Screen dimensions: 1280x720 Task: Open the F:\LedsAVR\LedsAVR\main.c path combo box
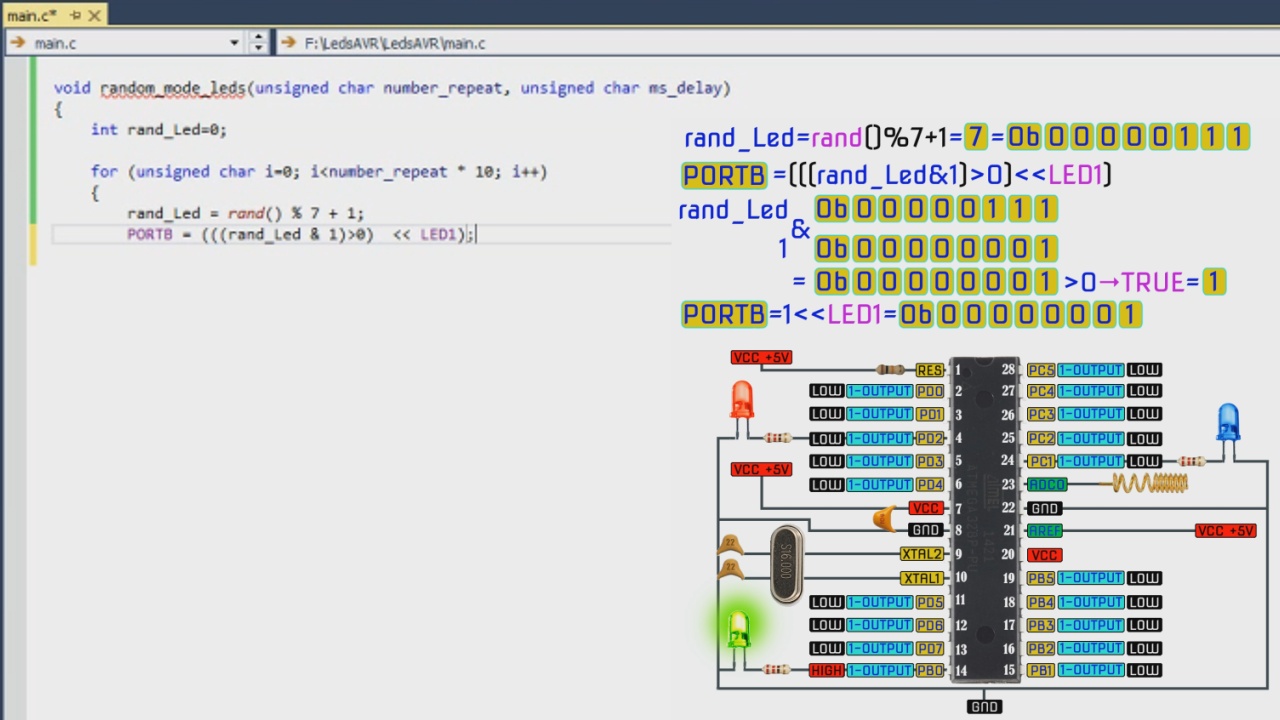pos(776,43)
